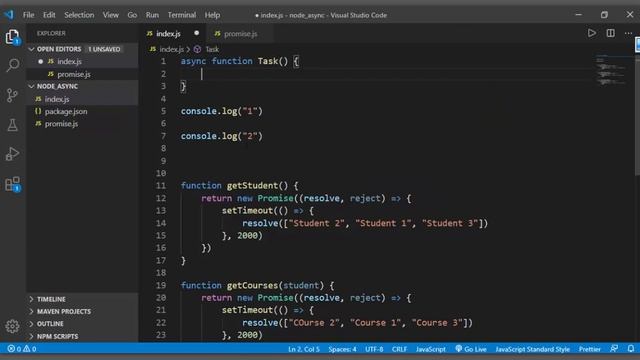
Task: Click Ln 2, Col 5 in status bar
Action: click(304, 349)
